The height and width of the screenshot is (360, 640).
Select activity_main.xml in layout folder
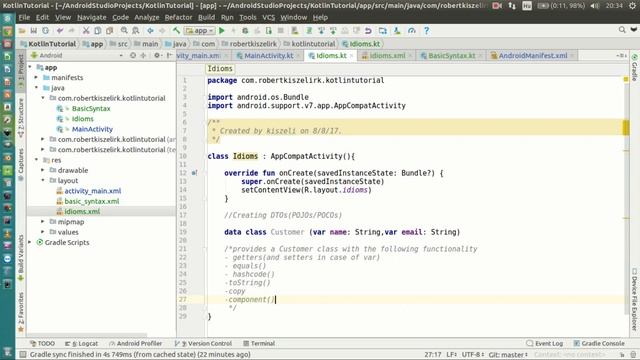(93, 191)
